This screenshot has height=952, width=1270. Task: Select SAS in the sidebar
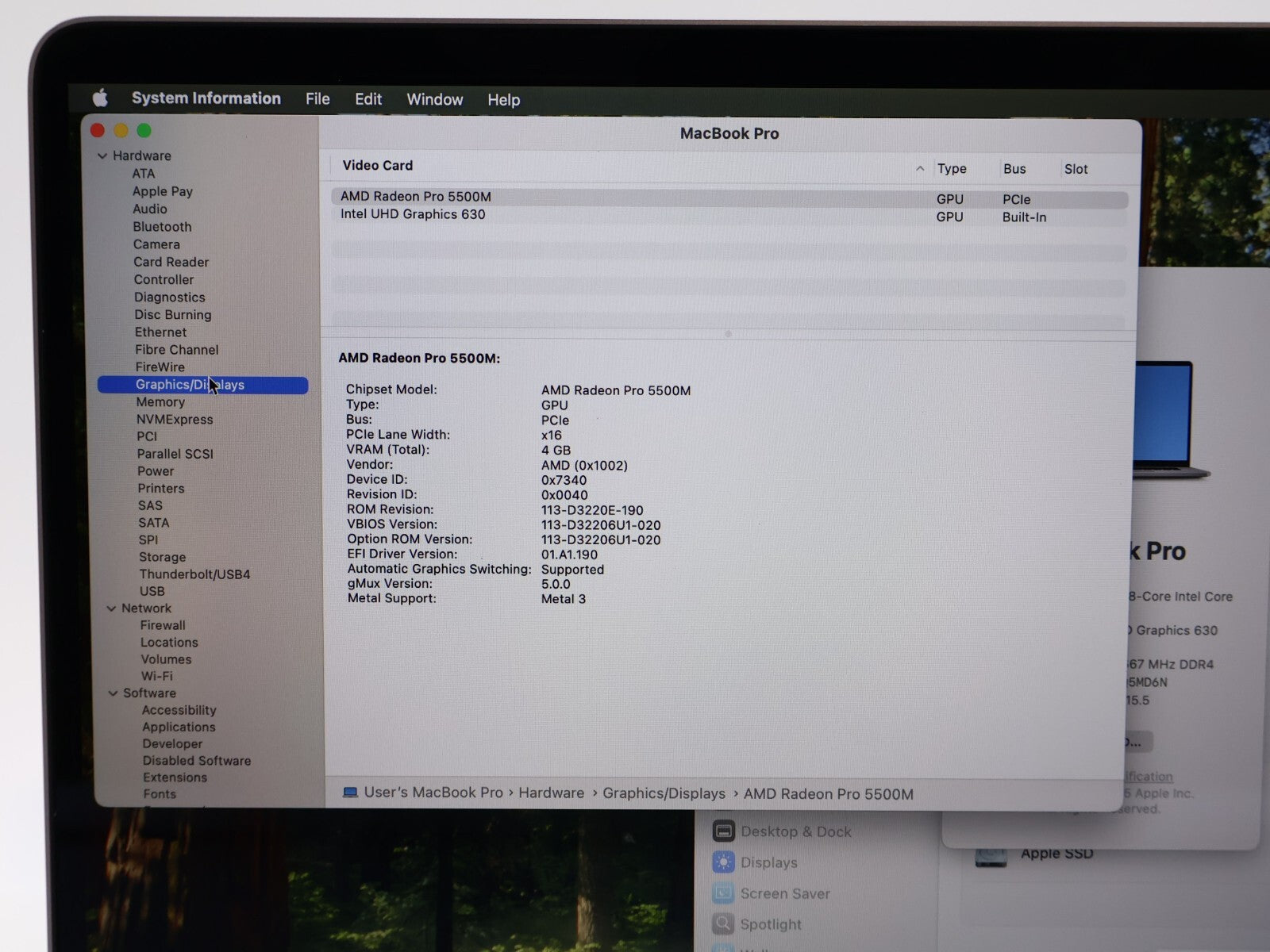click(150, 505)
